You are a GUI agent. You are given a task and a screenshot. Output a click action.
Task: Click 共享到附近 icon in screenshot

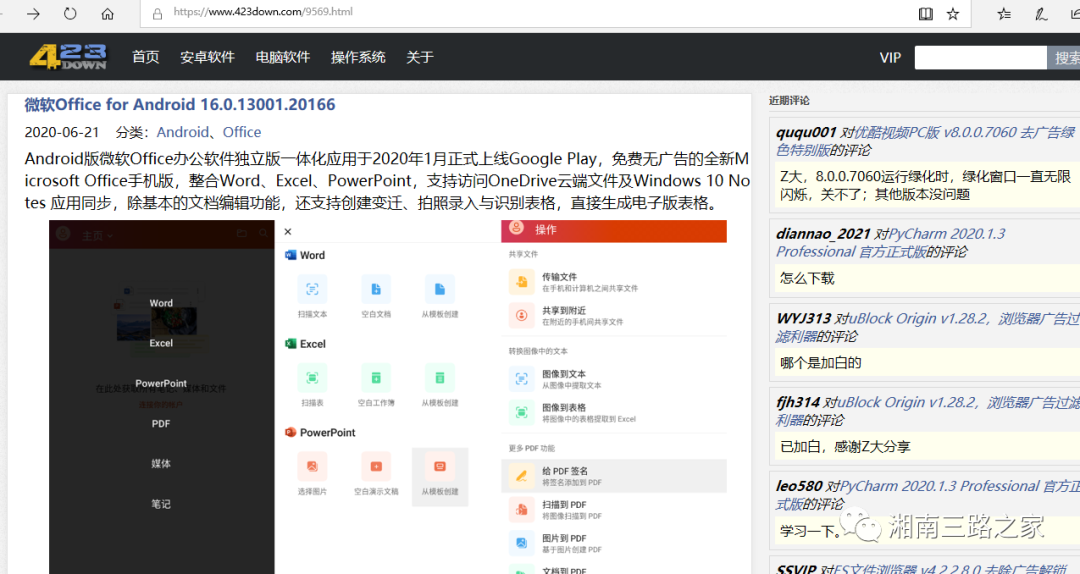(x=521, y=316)
